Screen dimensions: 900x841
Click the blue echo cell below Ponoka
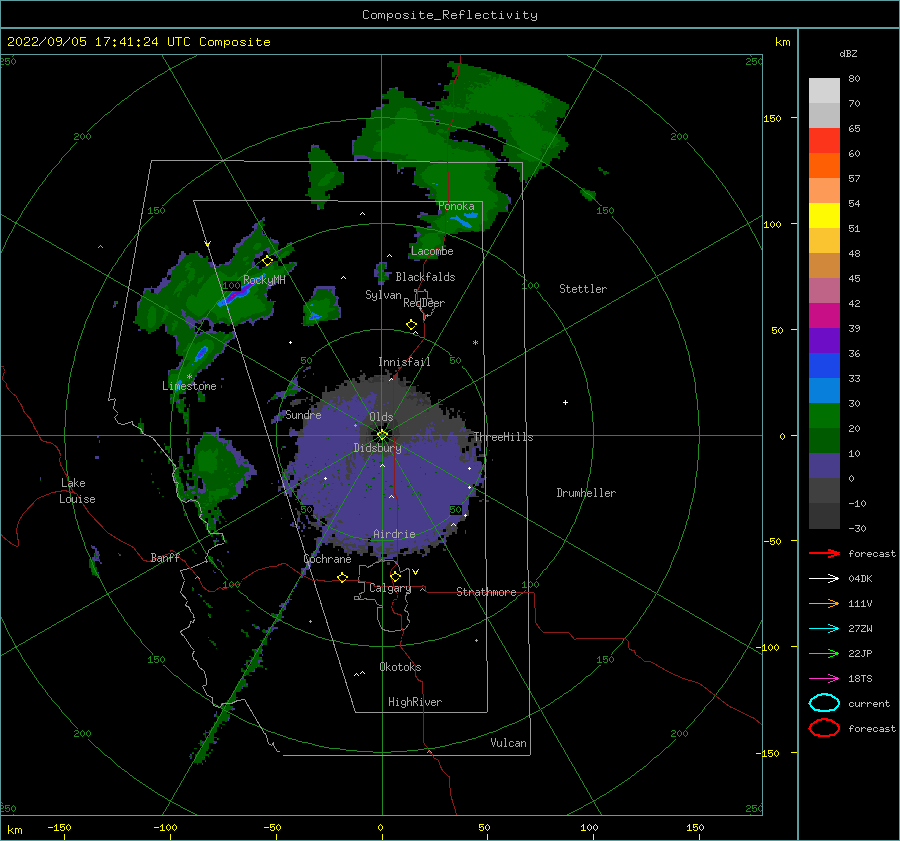[464, 220]
